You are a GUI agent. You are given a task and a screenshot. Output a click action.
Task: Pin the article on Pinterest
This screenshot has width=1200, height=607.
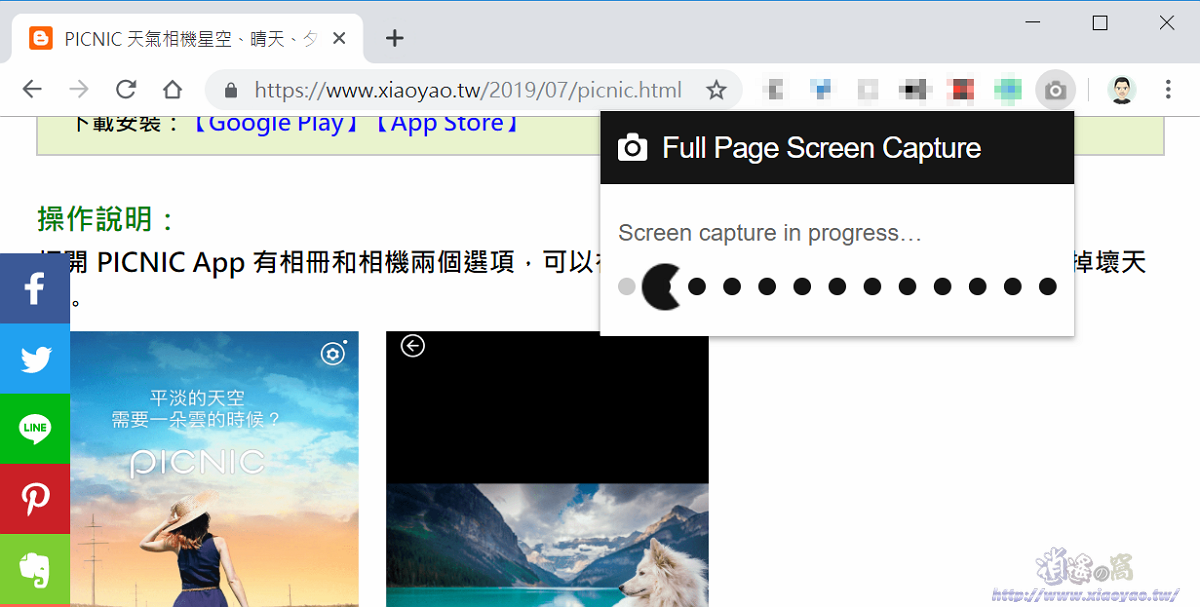click(x=35, y=499)
